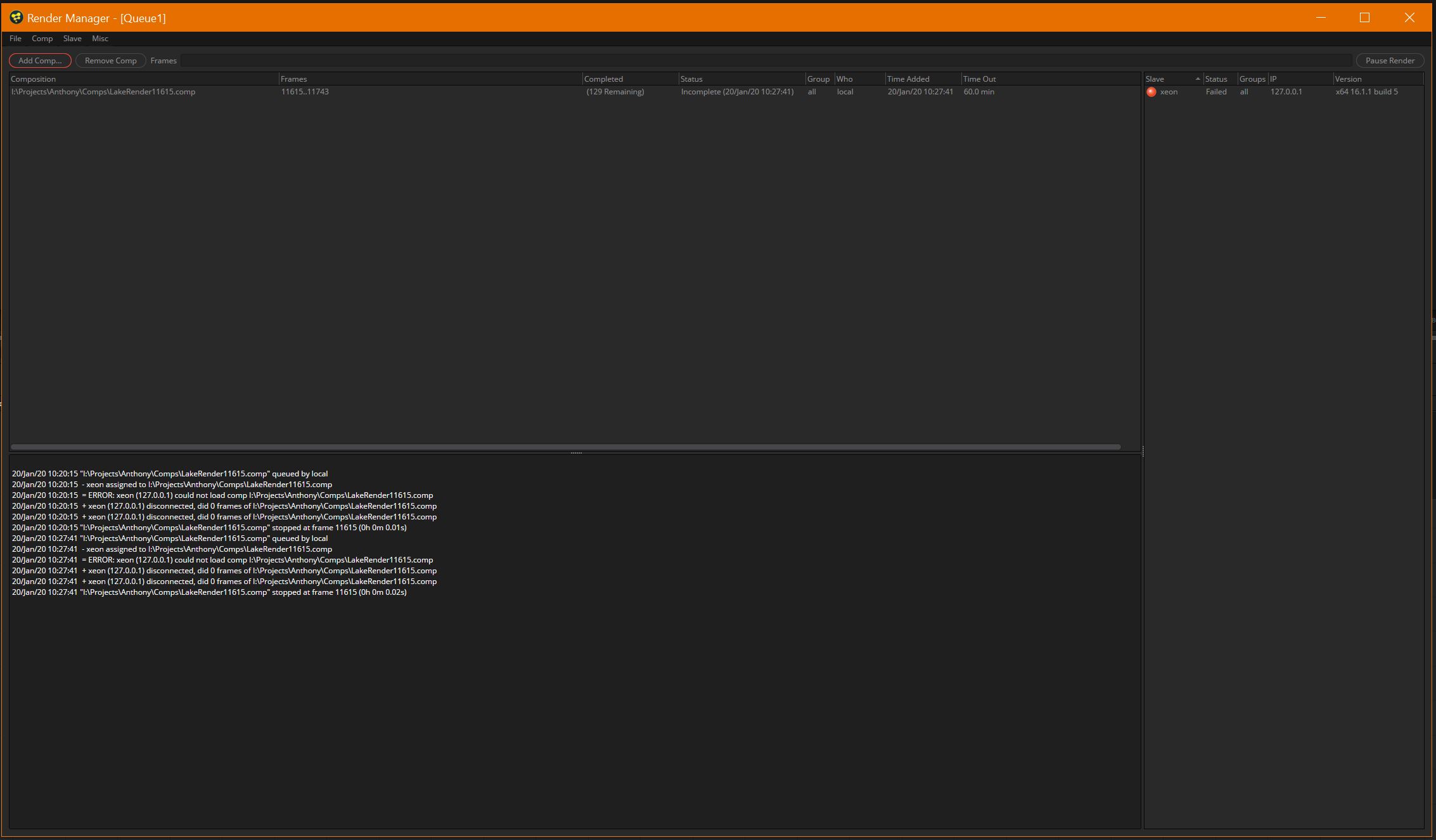The width and height of the screenshot is (1436, 840).
Task: Click the IP column header
Action: [1300, 79]
